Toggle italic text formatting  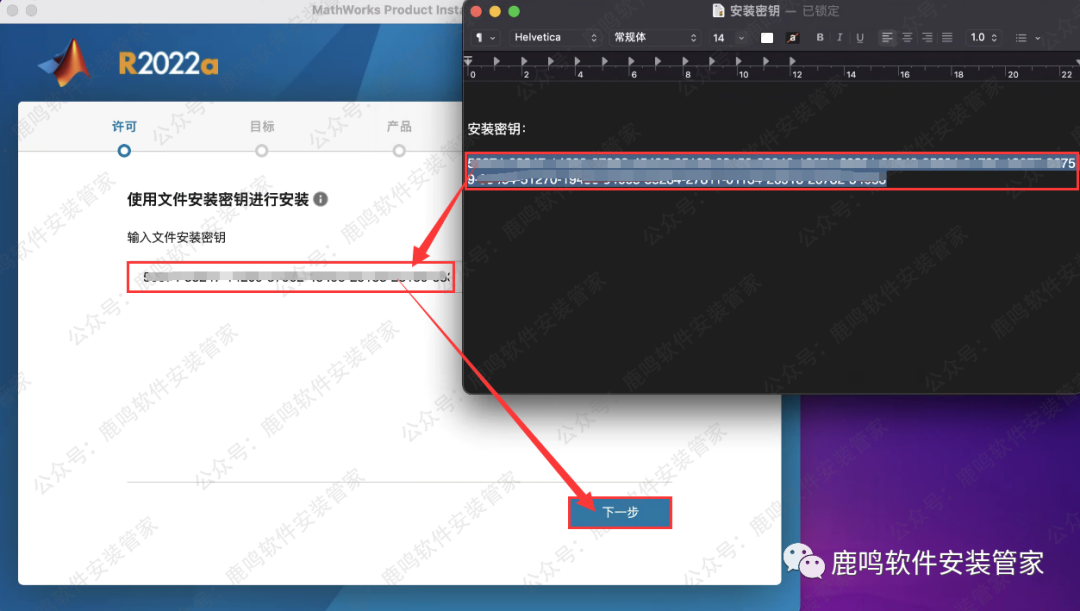tap(840, 38)
